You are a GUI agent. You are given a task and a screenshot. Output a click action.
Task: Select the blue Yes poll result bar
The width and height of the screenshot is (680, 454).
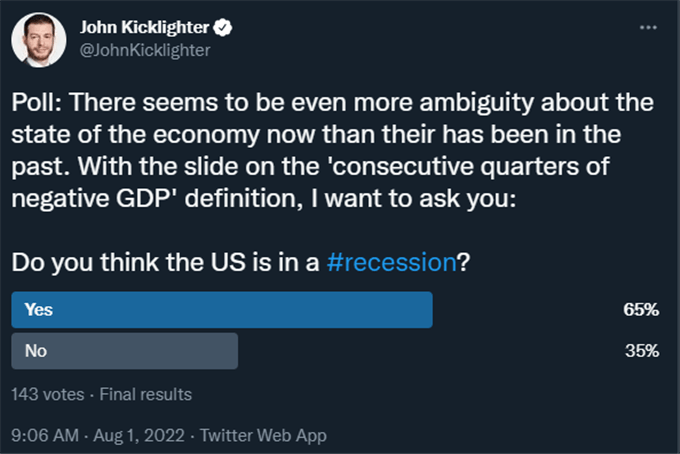pos(222,310)
